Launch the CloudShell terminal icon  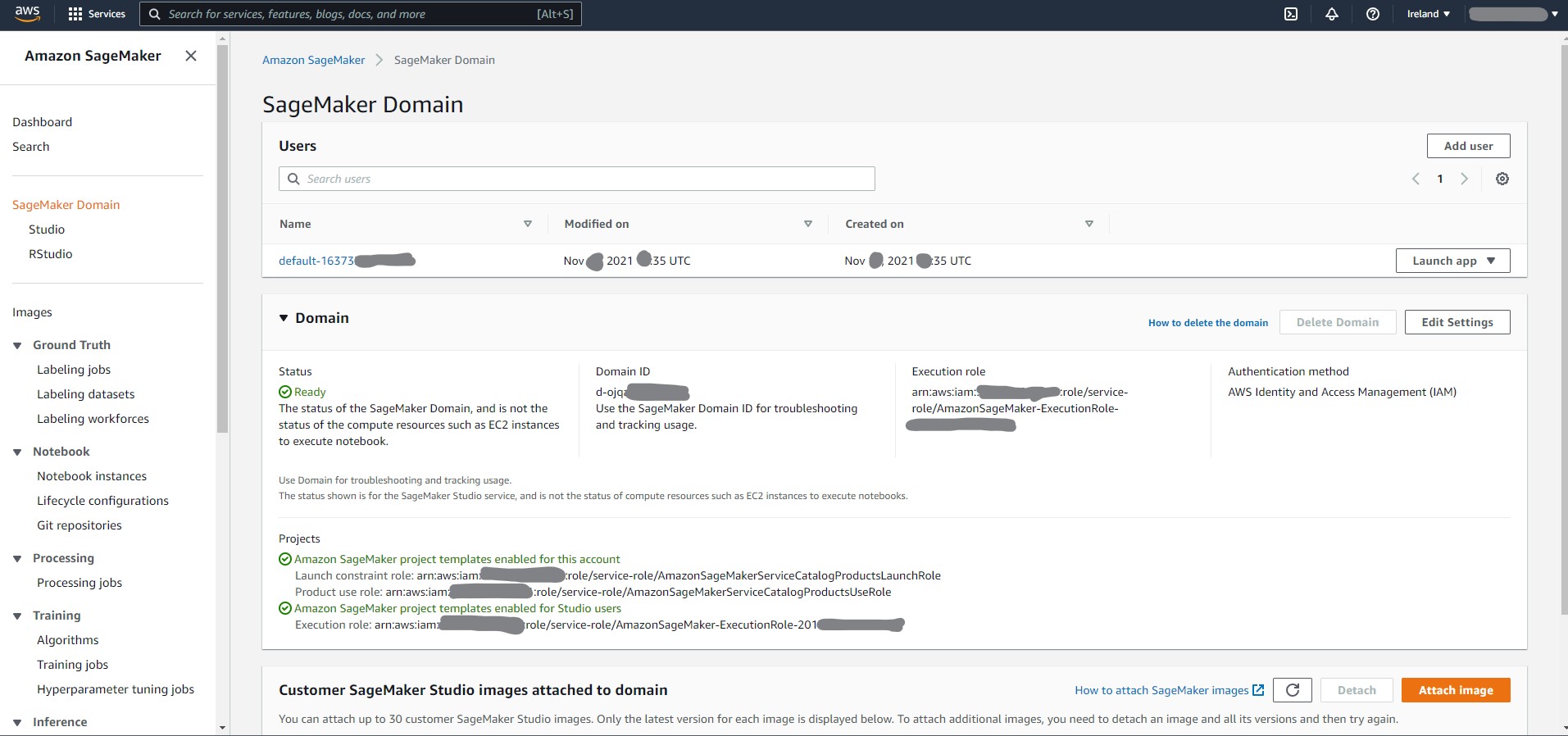1291,14
